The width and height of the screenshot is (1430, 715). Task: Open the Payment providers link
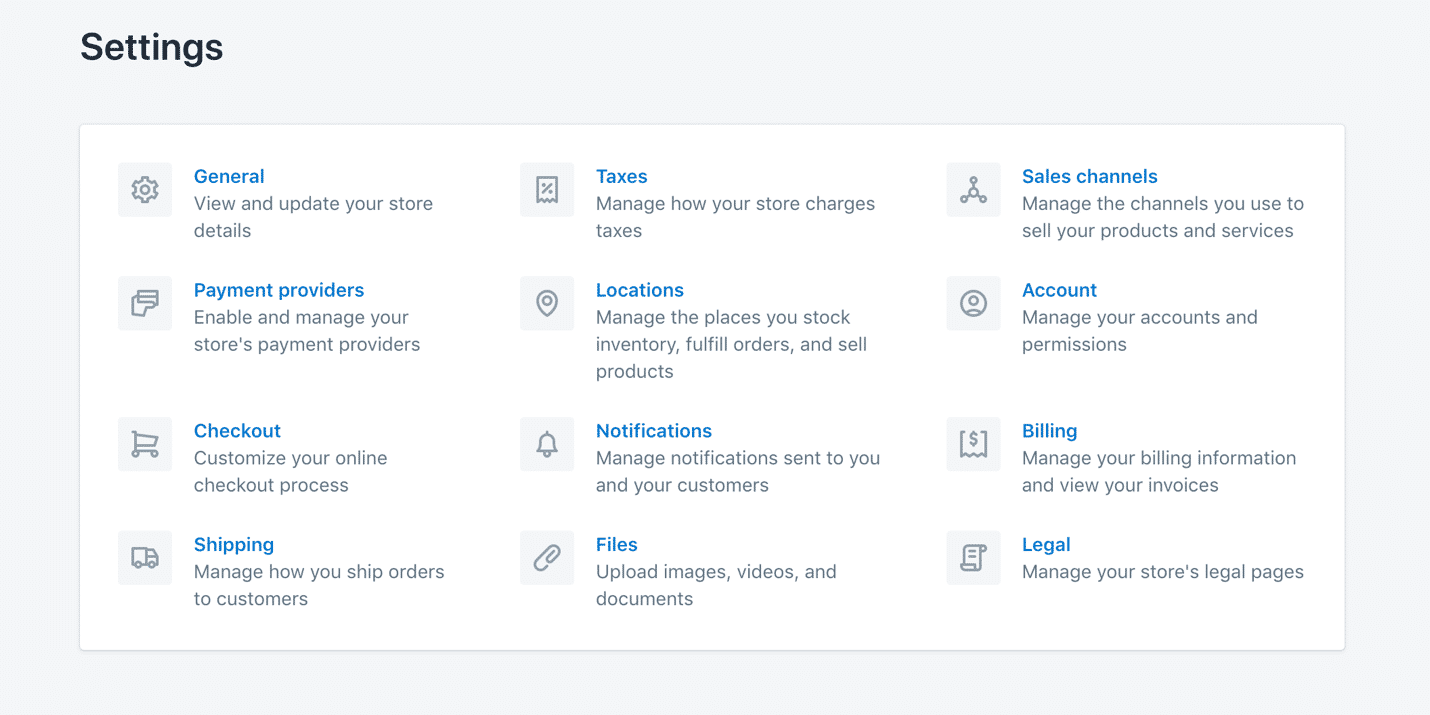(279, 291)
